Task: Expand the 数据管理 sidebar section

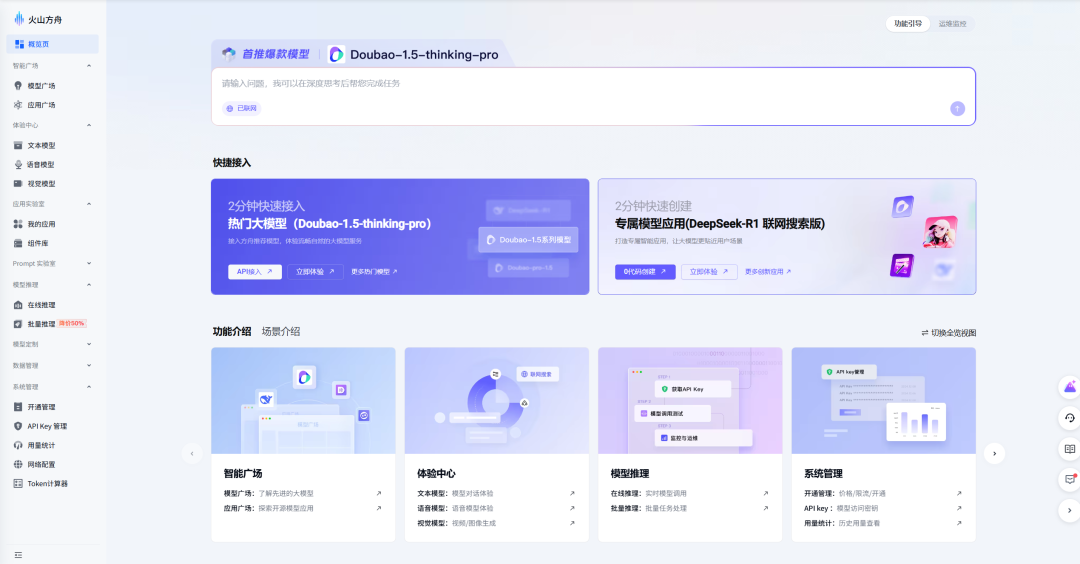Action: point(89,366)
